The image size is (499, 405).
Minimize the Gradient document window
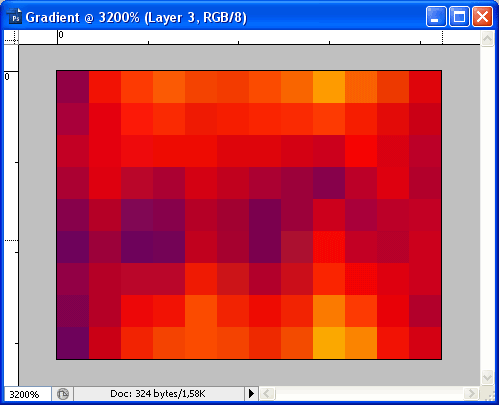click(x=436, y=16)
